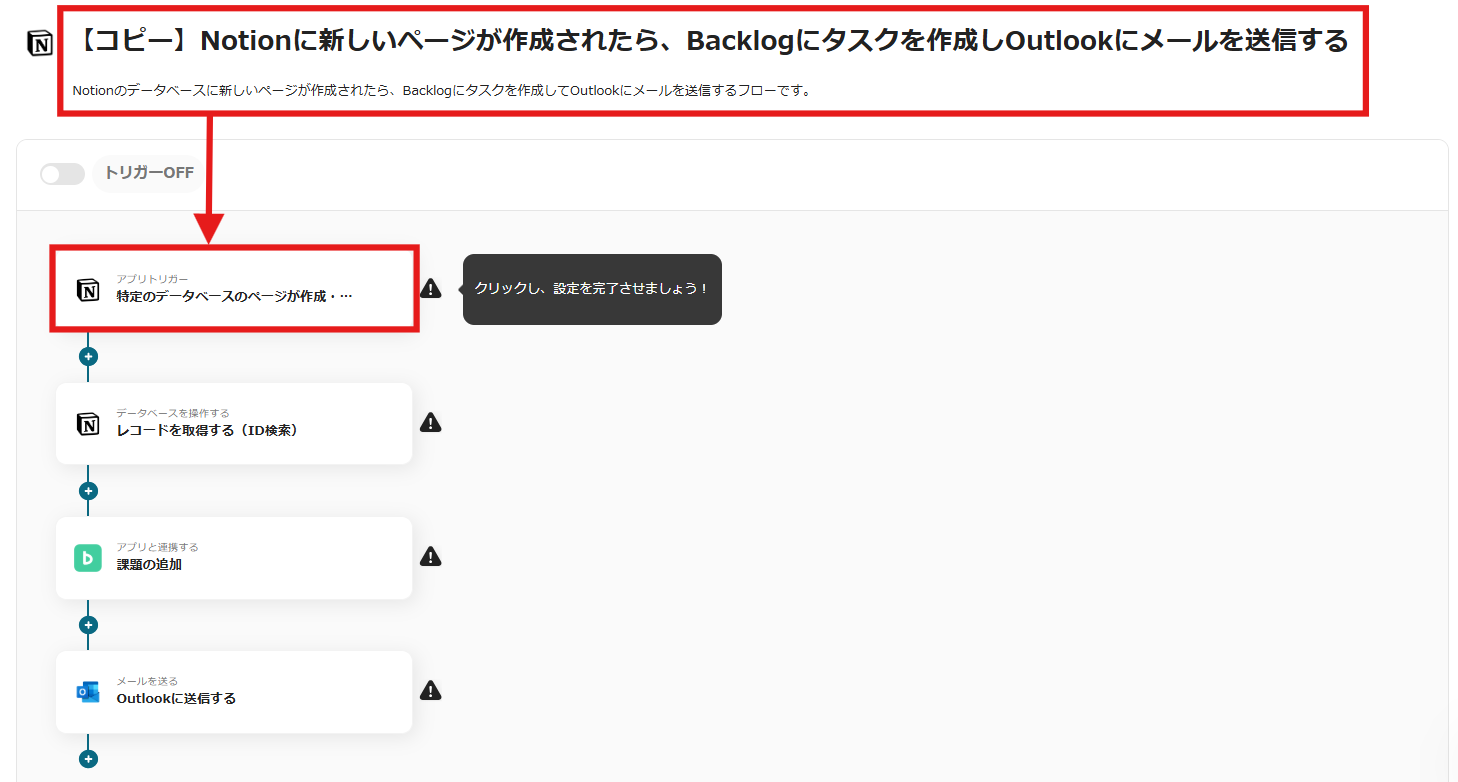
Task: Add a step after 課題の追加
Action: (x=88, y=625)
